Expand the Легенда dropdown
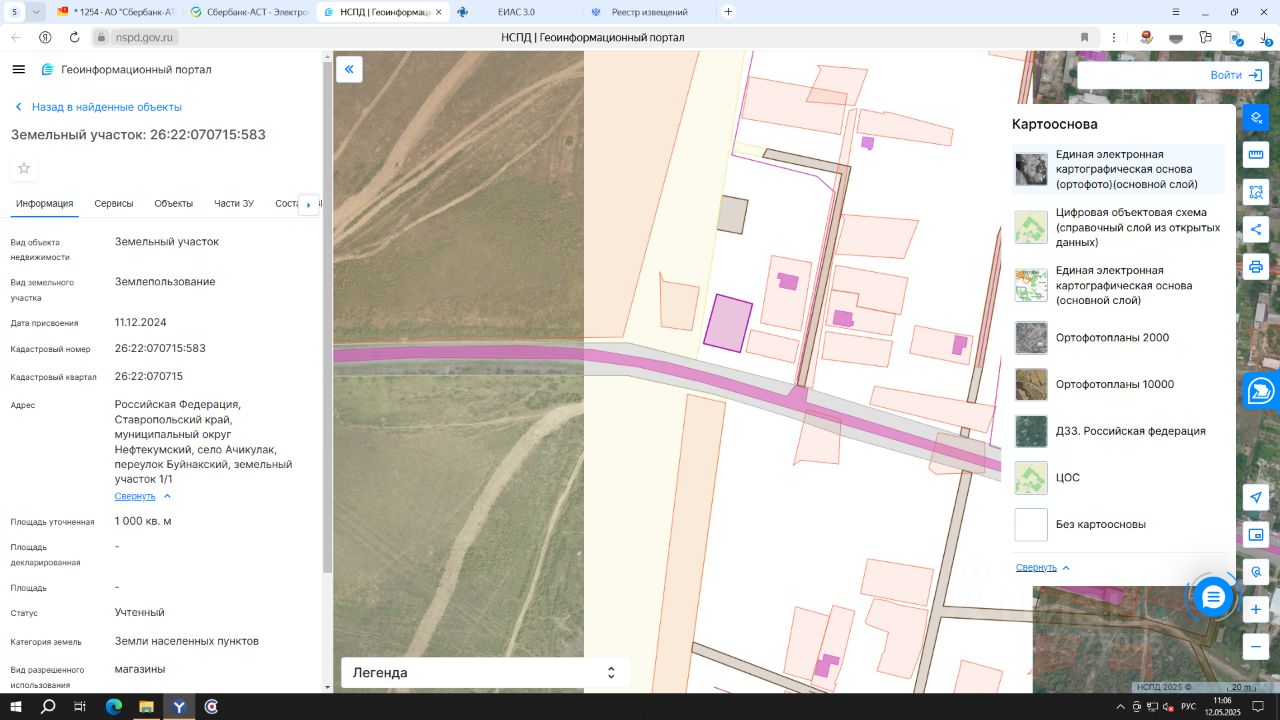 tap(485, 673)
